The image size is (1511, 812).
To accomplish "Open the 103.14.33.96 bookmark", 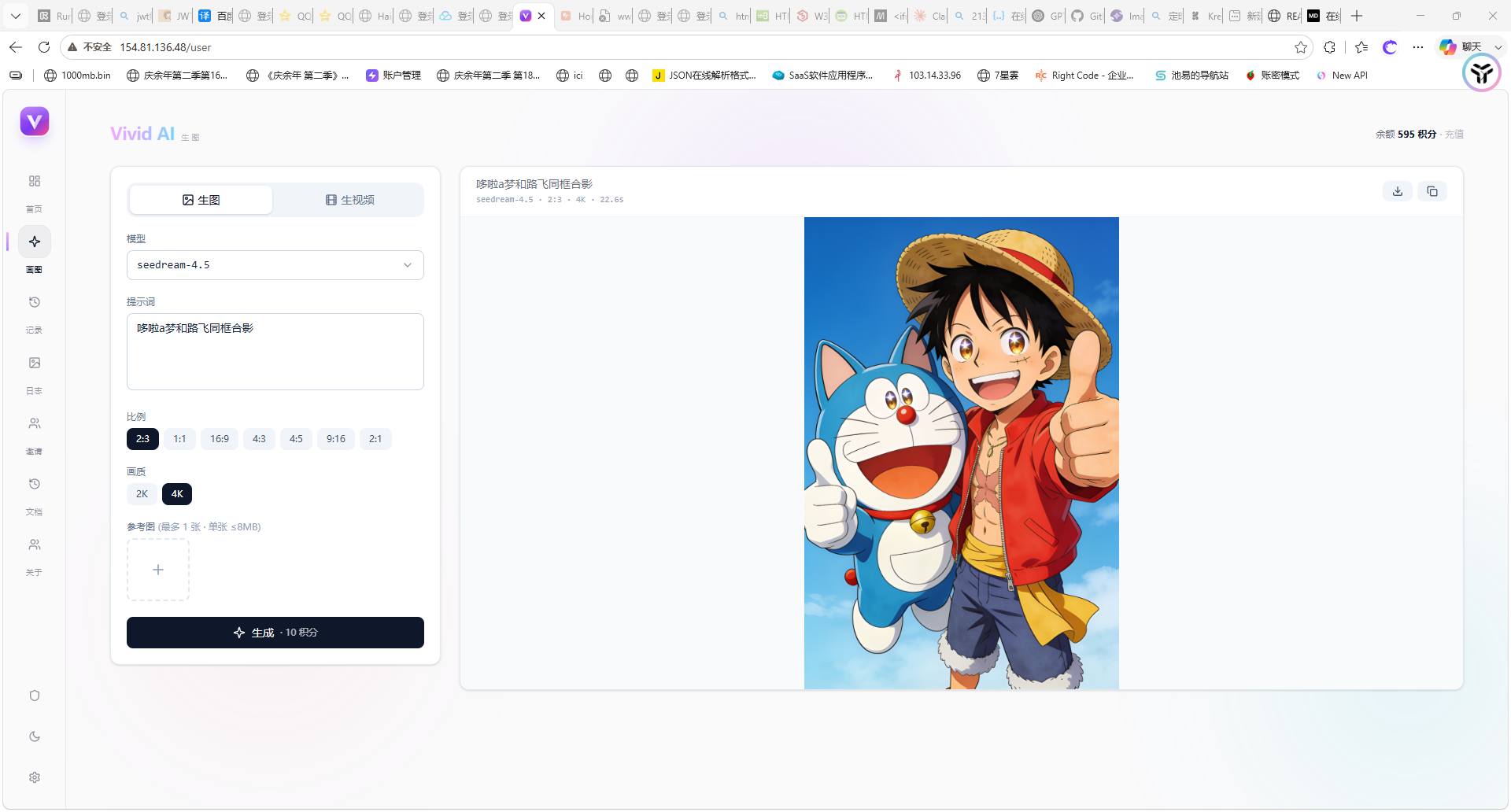I will click(x=927, y=76).
